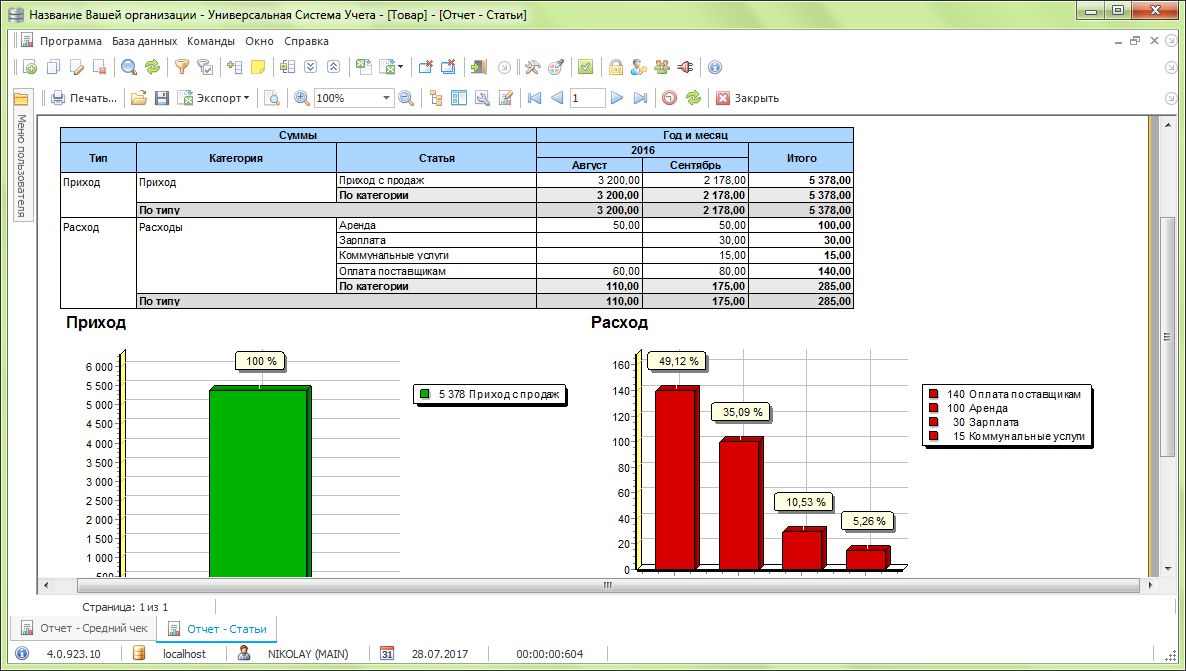Click the Закрыть button
1186x671 pixels.
pyautogui.click(x=747, y=98)
